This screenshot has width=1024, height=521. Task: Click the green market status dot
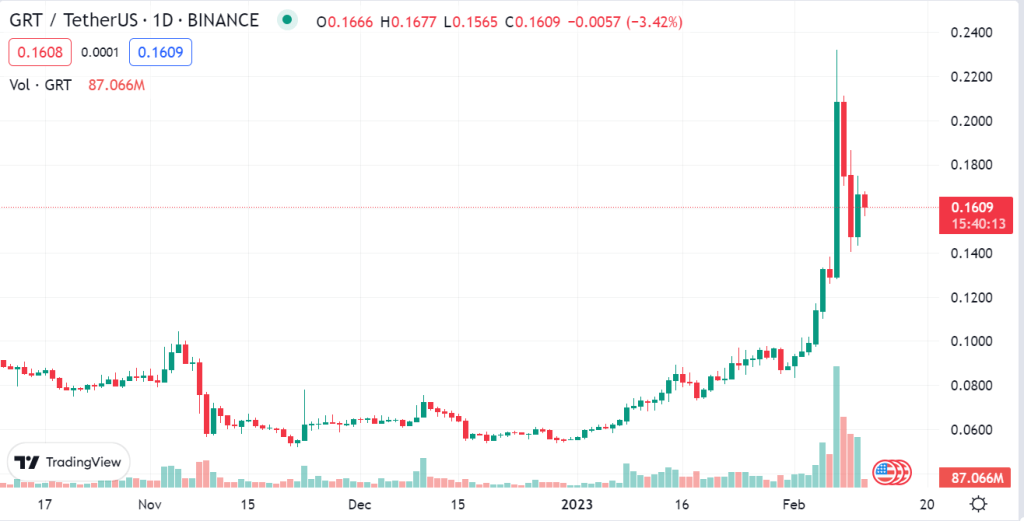(288, 21)
